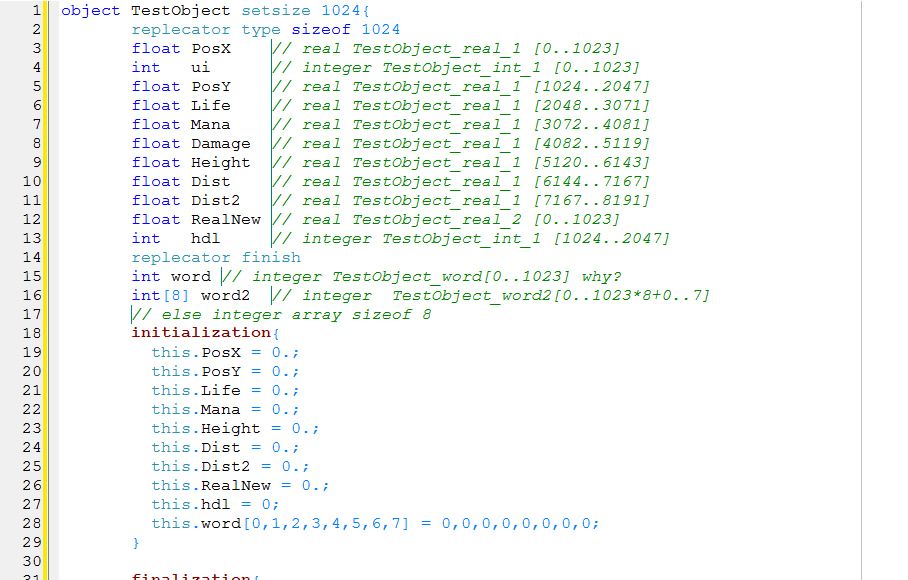Click variable name RealNew on line 12
The width and height of the screenshot is (908, 580).
226,219
